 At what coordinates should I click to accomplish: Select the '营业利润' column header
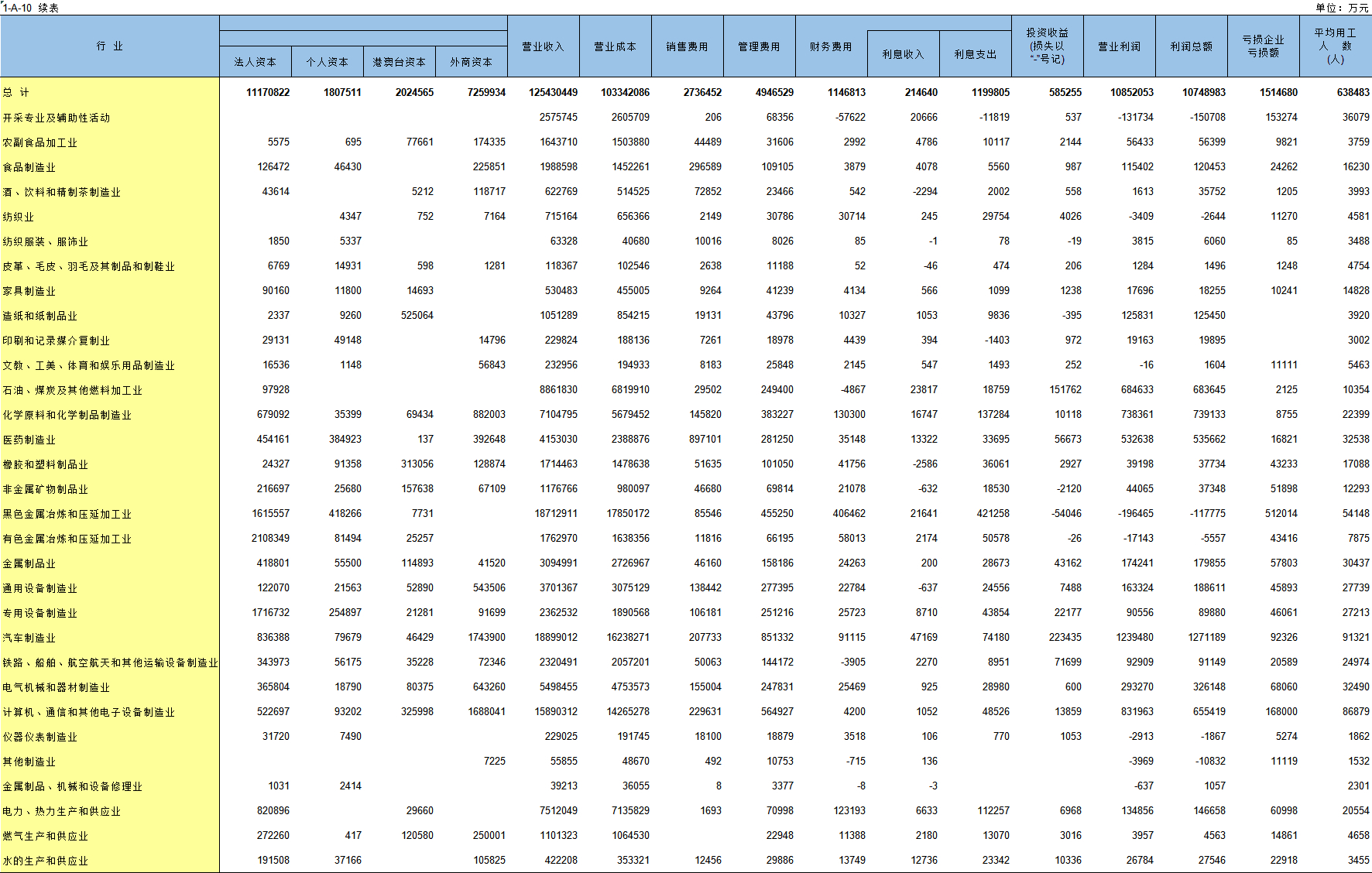1120,46
